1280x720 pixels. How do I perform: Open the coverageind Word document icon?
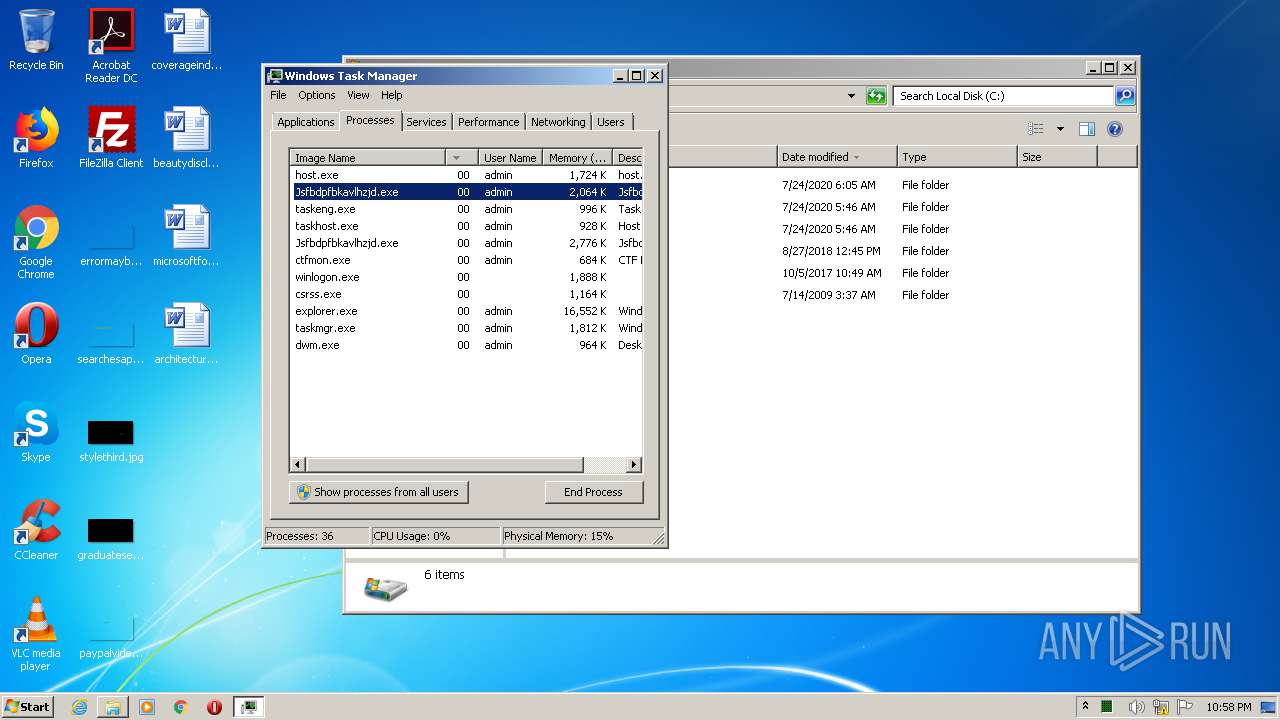[186, 41]
